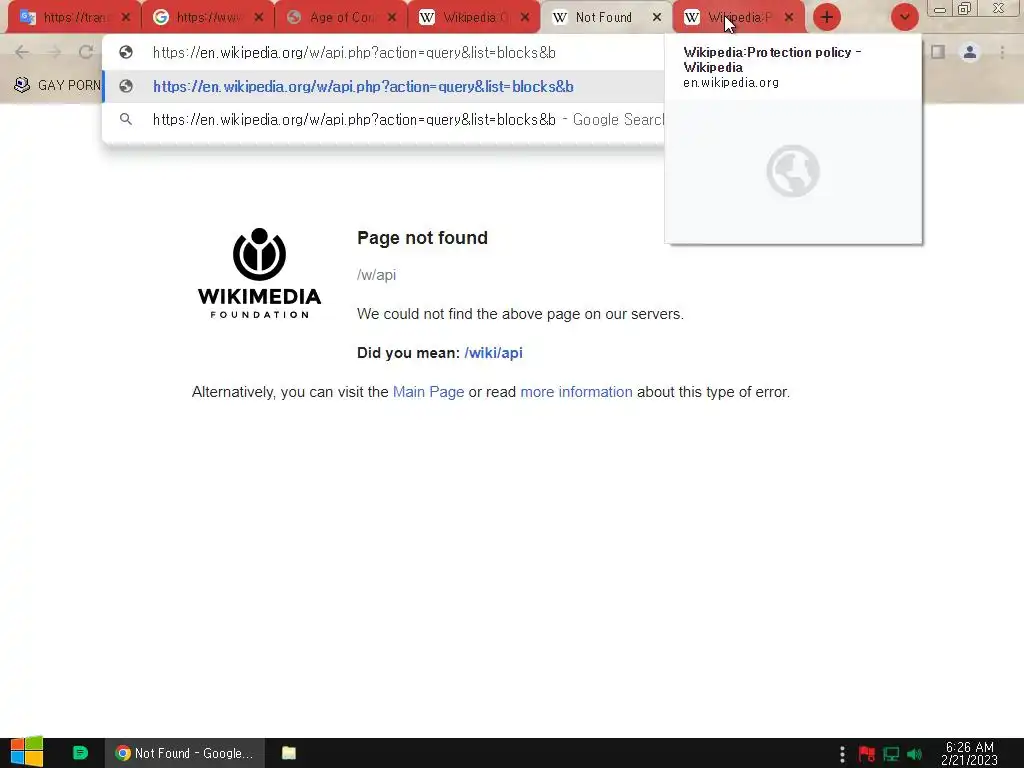Open the more information link
The image size is (1024, 768).
point(576,392)
